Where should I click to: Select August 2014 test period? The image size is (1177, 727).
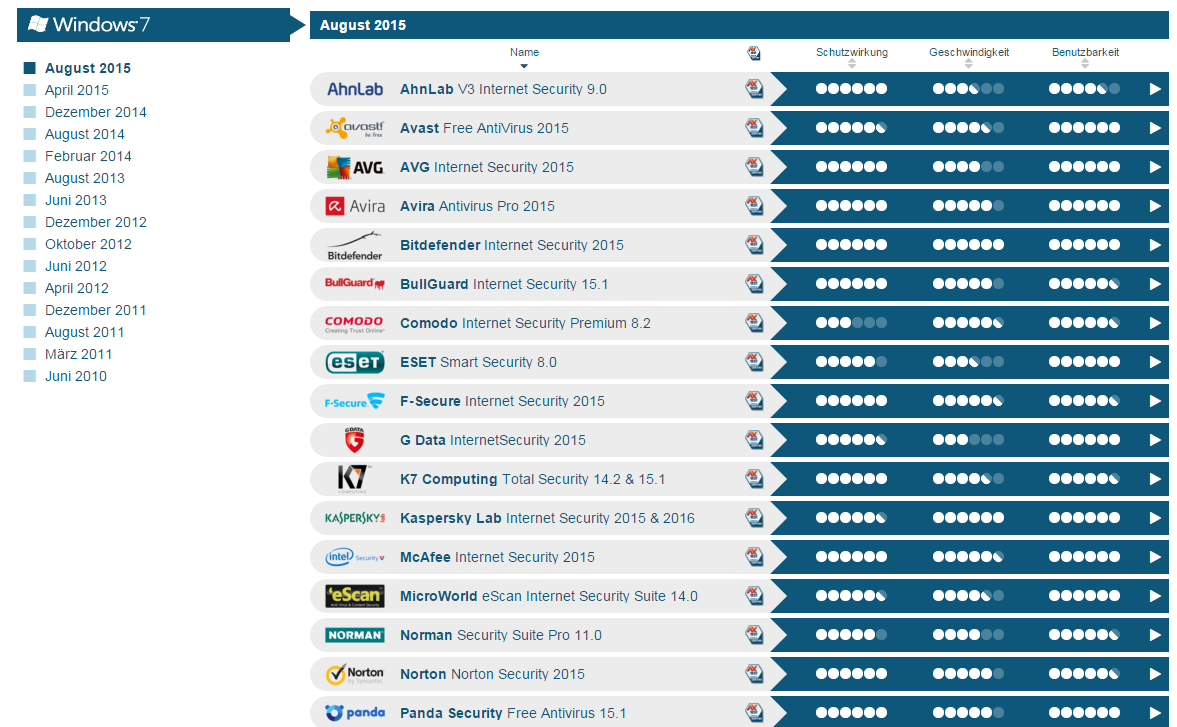[x=85, y=134]
